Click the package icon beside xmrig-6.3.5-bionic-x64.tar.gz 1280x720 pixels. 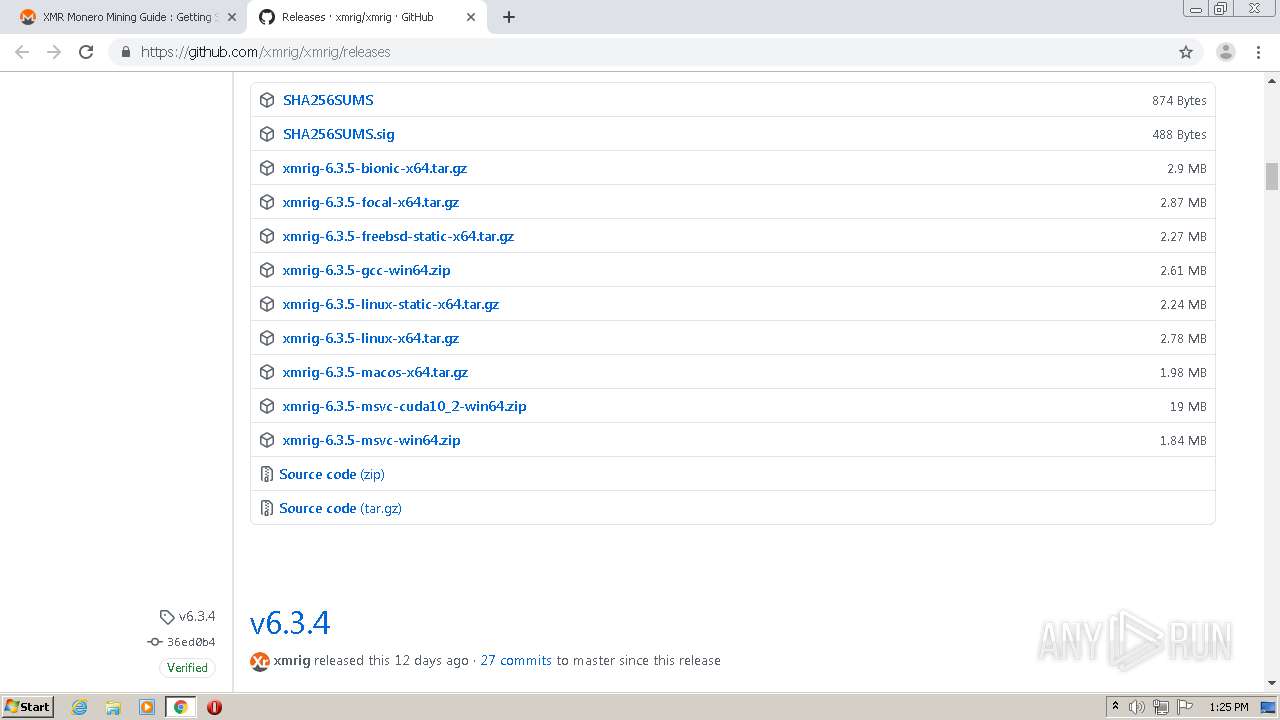[x=267, y=168]
